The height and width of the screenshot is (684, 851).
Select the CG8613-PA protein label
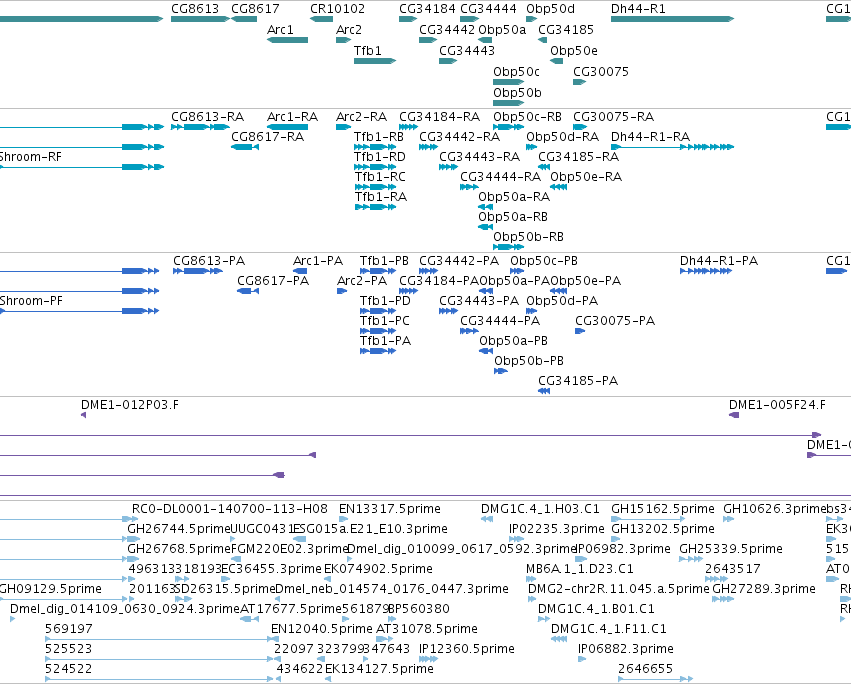coord(209,261)
